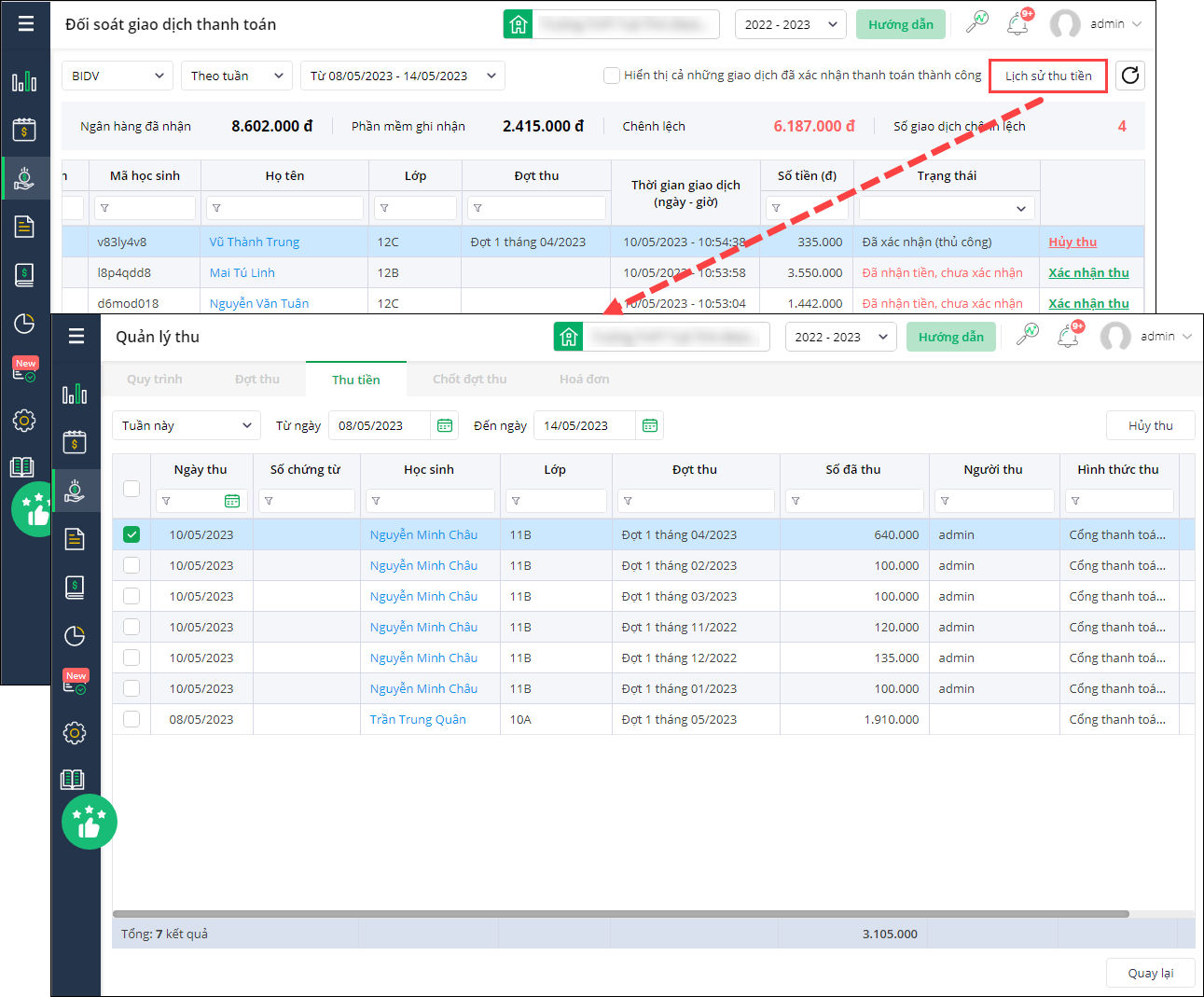Check row Đợt 1 tháng 03/2023 of Nguyễn Minh Châu
The image size is (1204, 997).
[x=131, y=596]
